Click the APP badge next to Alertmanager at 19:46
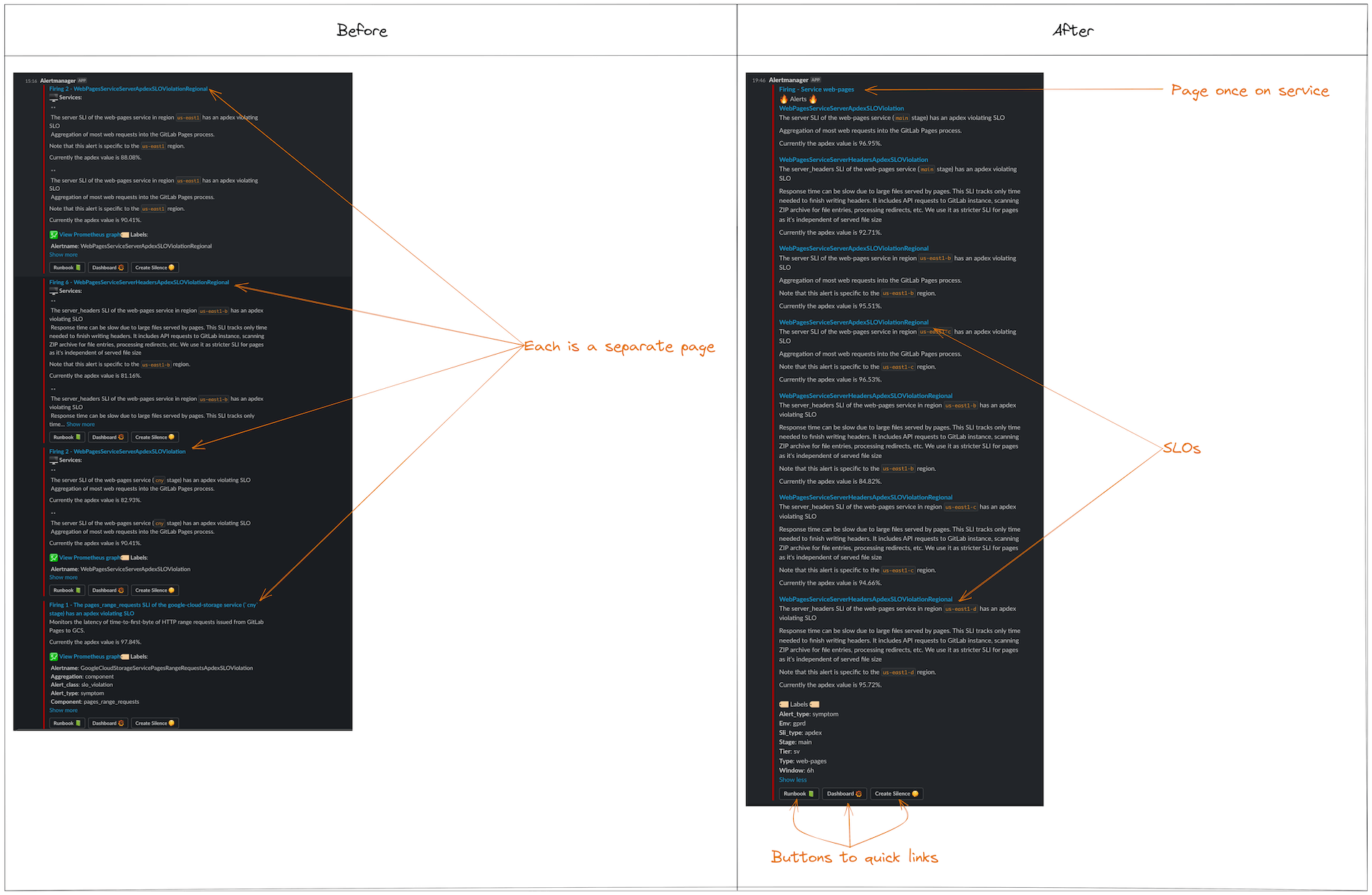This screenshot has height=895, width=1372. [x=815, y=80]
